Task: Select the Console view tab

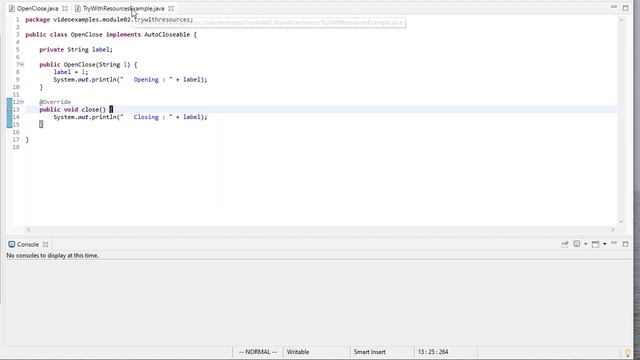Action: [28, 244]
